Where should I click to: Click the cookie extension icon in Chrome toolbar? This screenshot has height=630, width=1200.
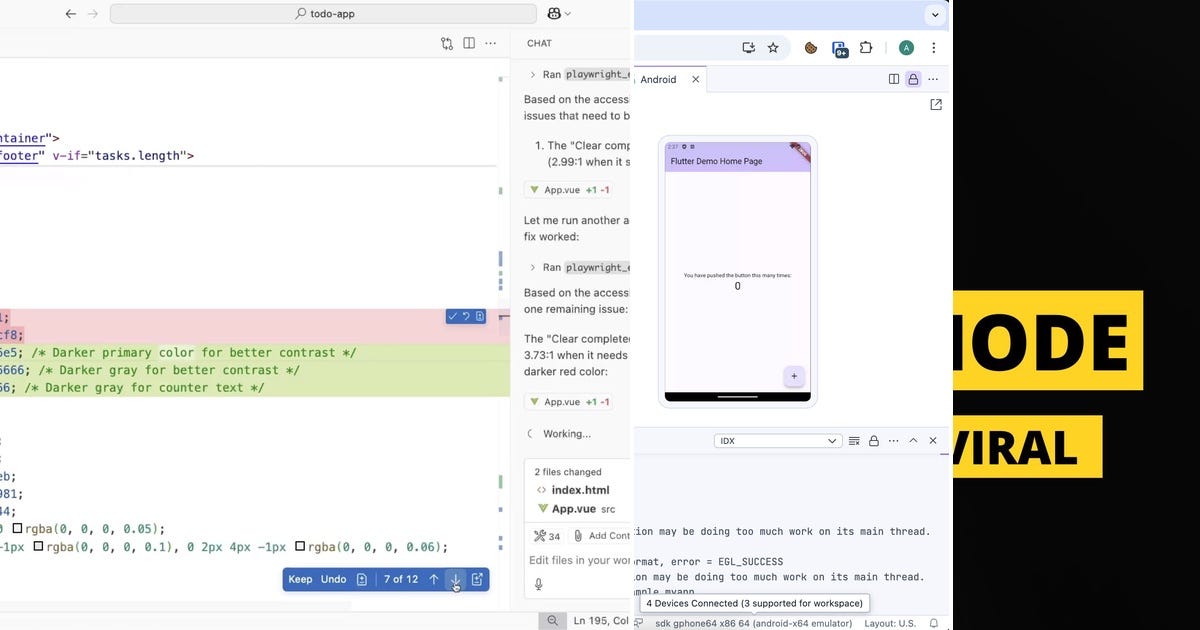coord(810,47)
